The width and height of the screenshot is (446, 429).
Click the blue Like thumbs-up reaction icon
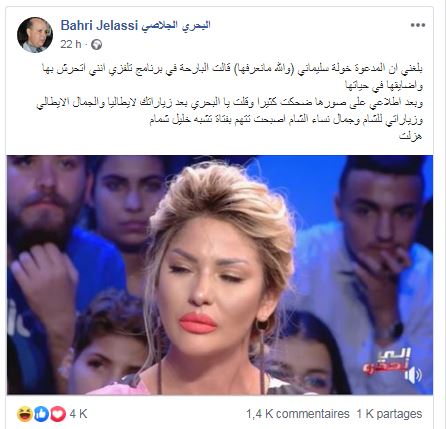click(x=41, y=414)
